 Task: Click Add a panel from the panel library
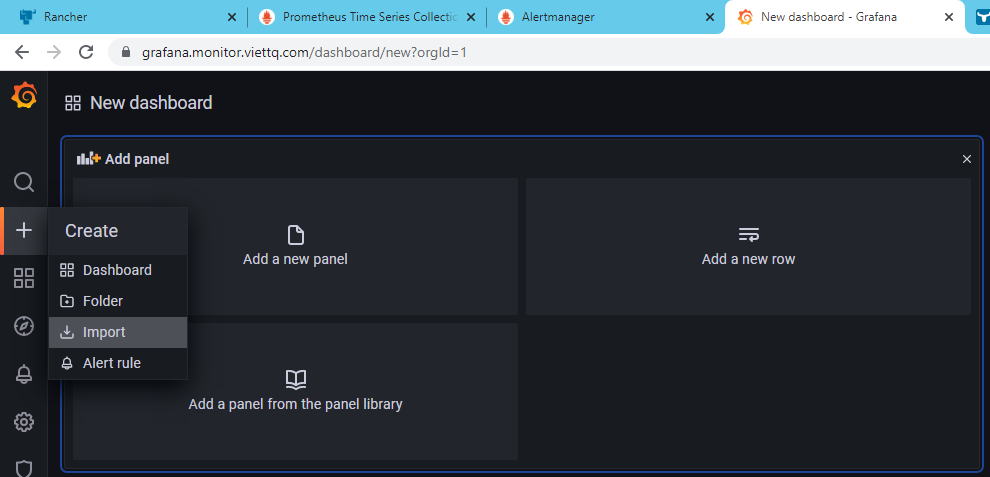point(295,391)
